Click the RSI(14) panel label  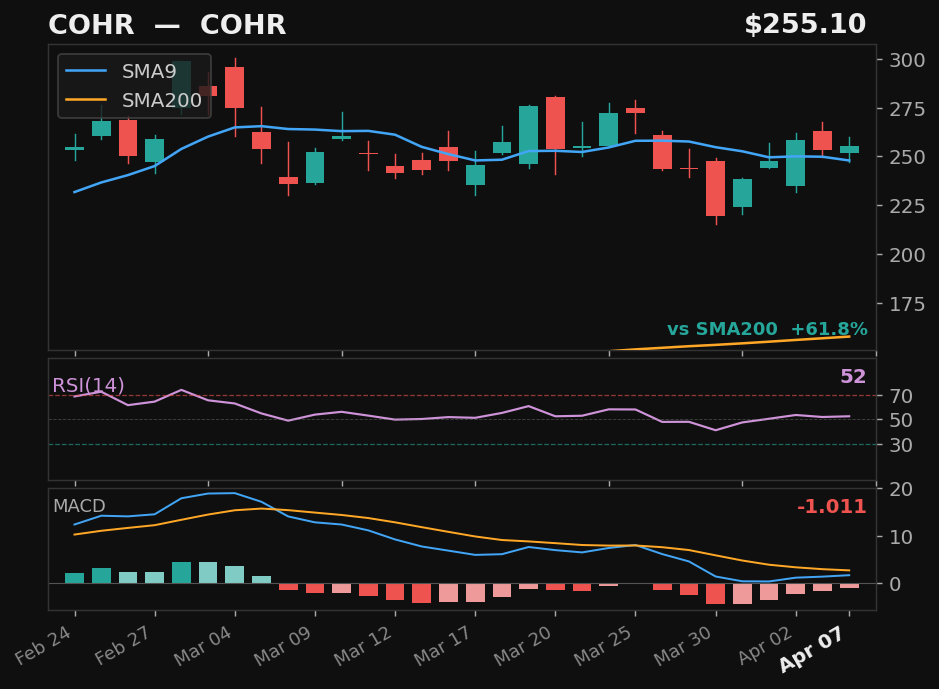coord(88,383)
